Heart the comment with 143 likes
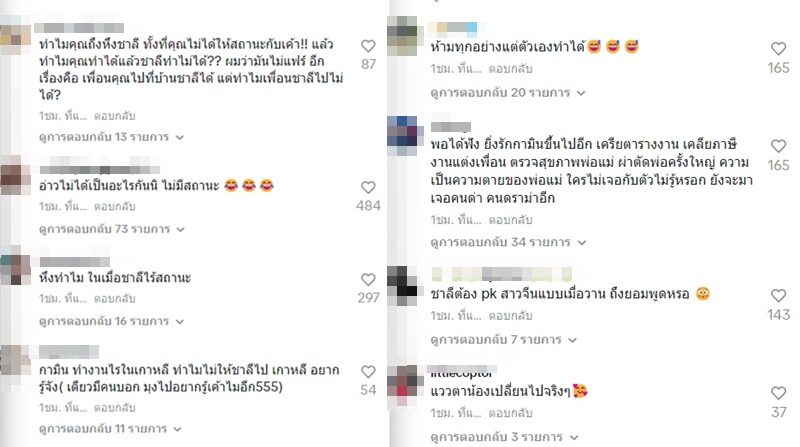This screenshot has width=800, height=447. [x=778, y=295]
